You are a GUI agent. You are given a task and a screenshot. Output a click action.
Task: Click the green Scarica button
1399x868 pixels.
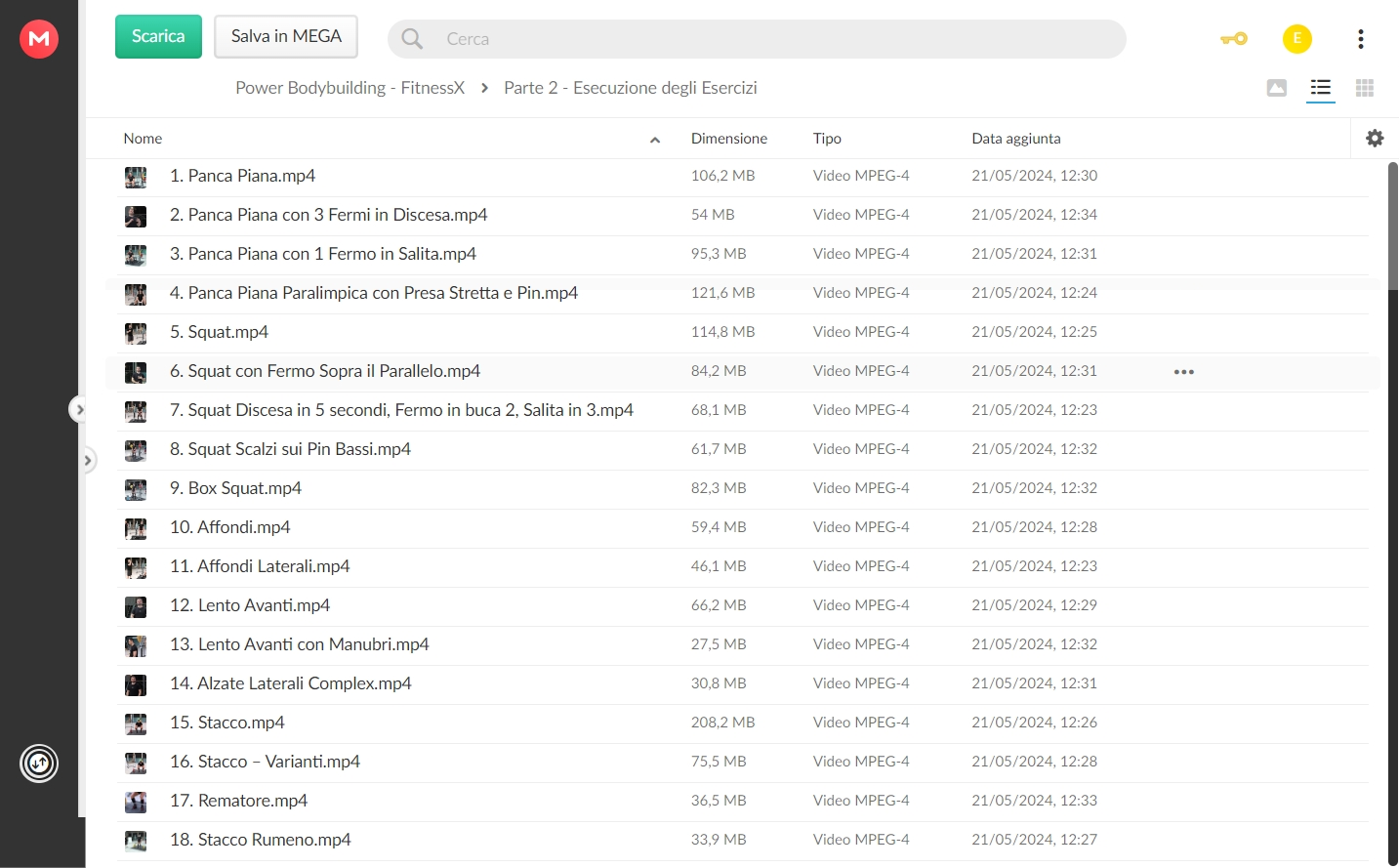coord(158,37)
